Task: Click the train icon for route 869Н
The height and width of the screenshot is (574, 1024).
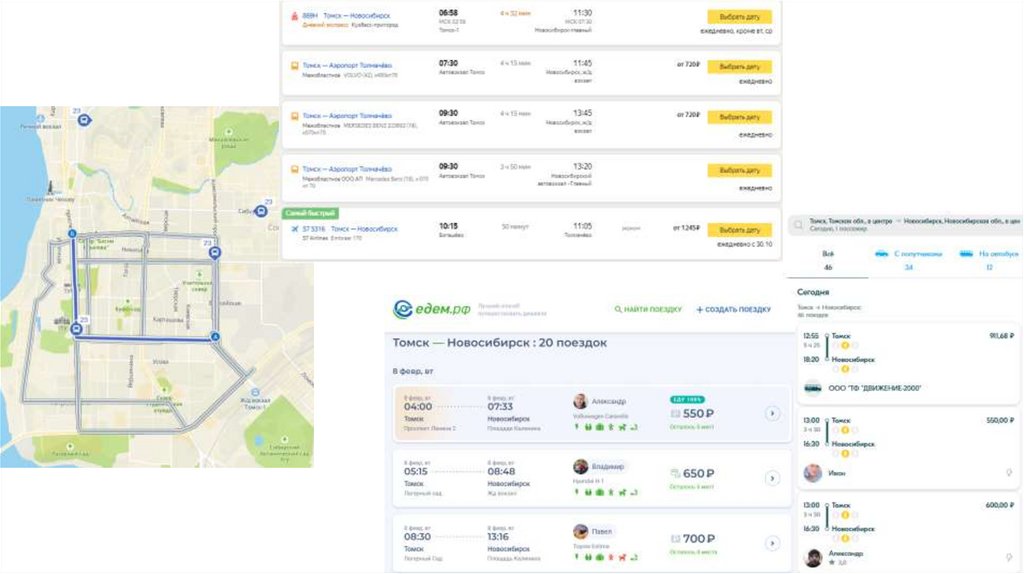Action: (294, 17)
